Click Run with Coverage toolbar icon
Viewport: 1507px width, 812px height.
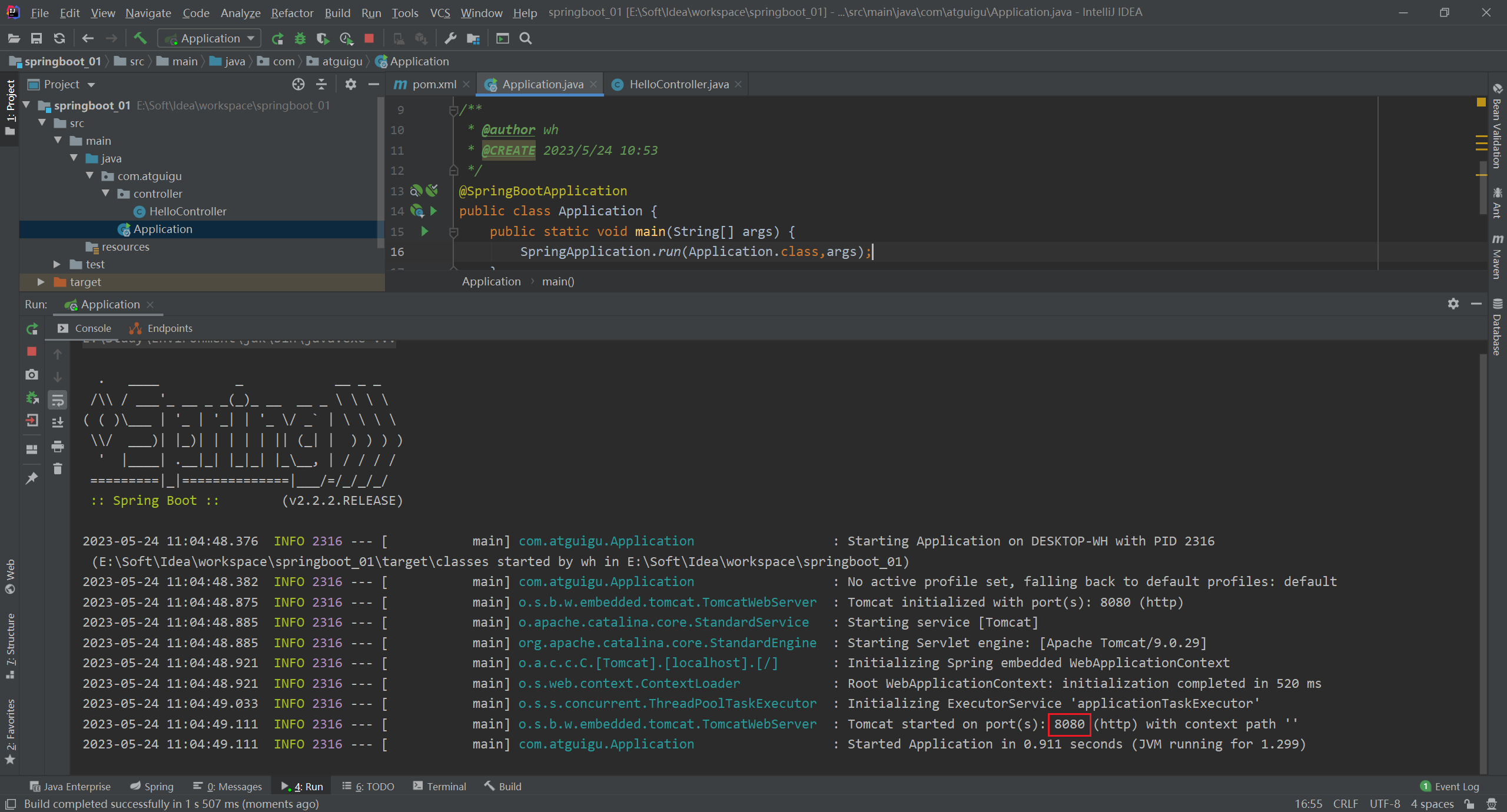point(323,39)
